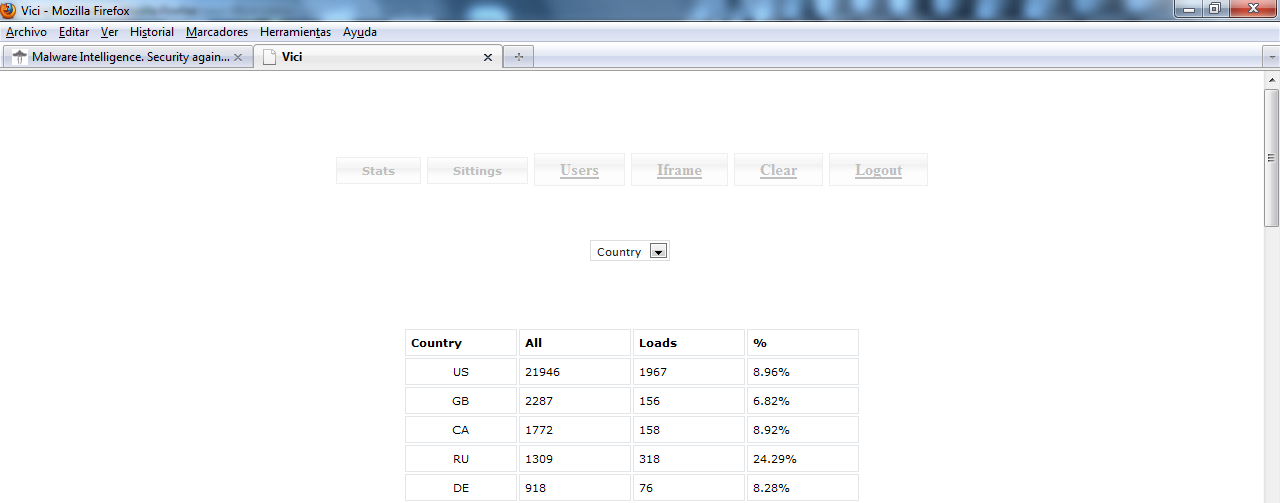Click the Firefox logo in title bar

coord(9,10)
